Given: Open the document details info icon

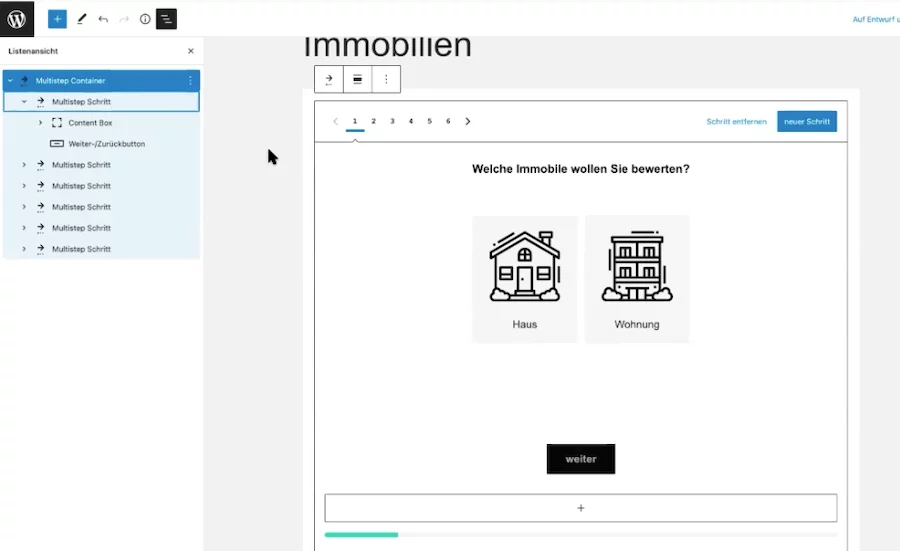Looking at the screenshot, I should [x=145, y=19].
